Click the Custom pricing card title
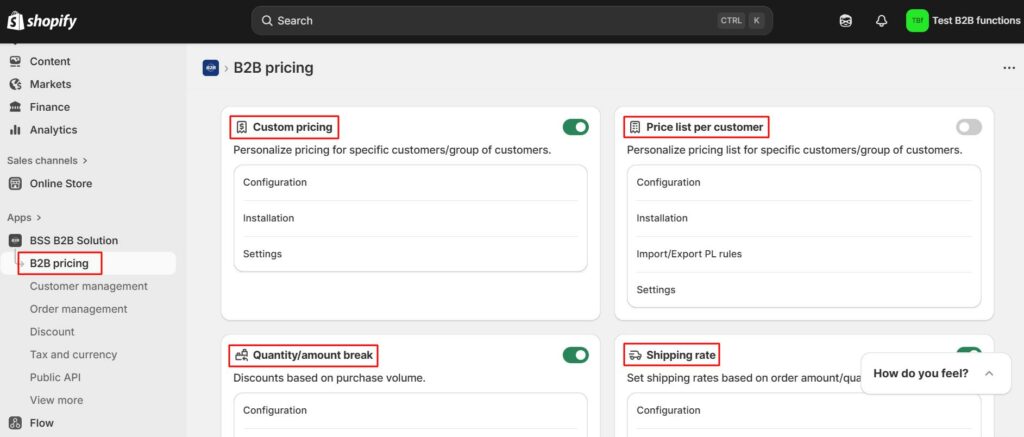The height and width of the screenshot is (437, 1024). 293,127
